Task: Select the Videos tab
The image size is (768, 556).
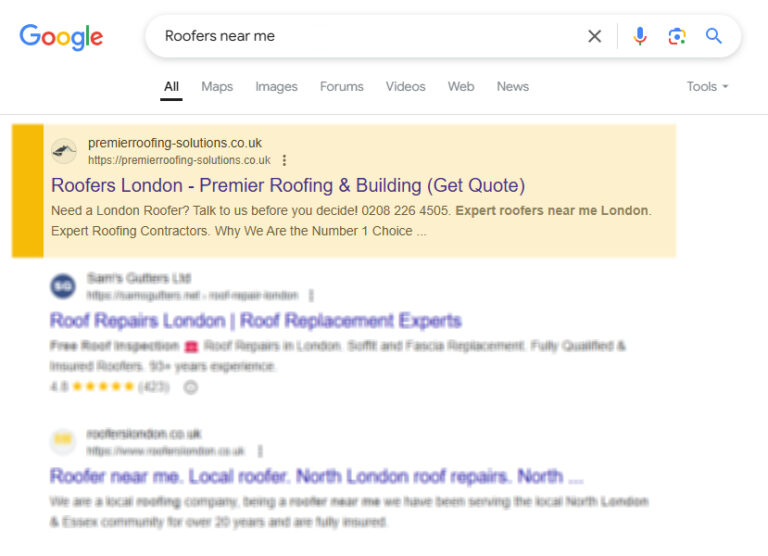Action: tap(405, 87)
